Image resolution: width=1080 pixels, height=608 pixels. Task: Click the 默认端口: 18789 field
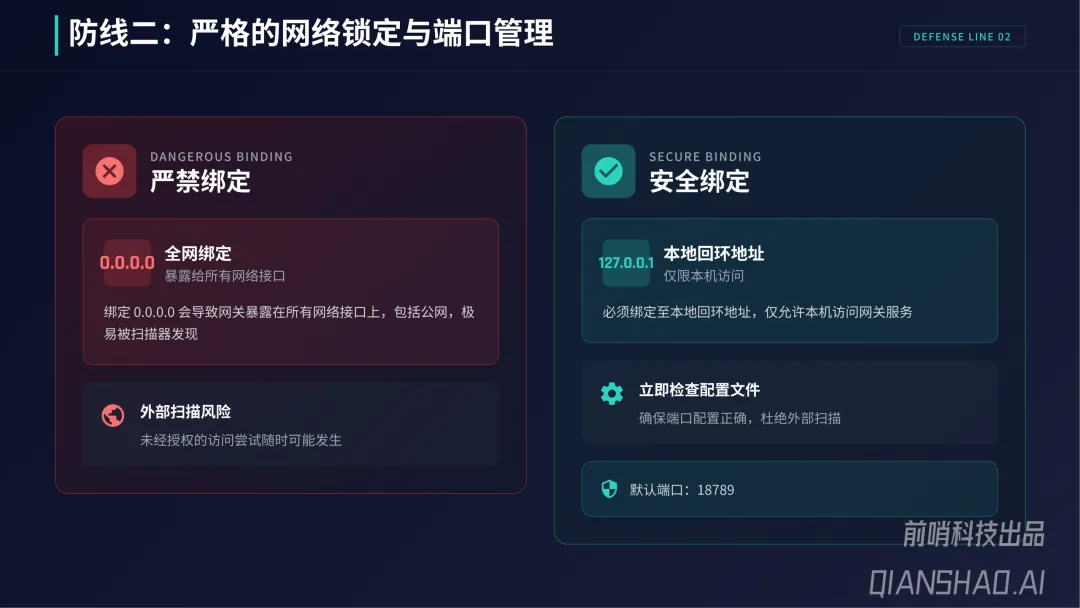click(789, 489)
